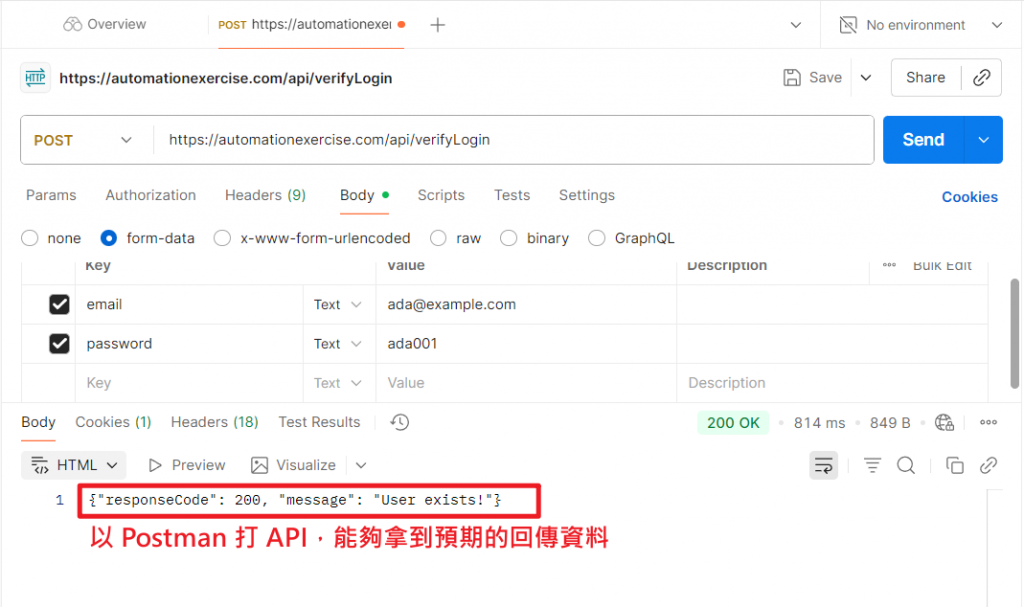Click the form-data vertical scrollbar
Image resolution: width=1024 pixels, height=607 pixels.
tap(1014, 333)
